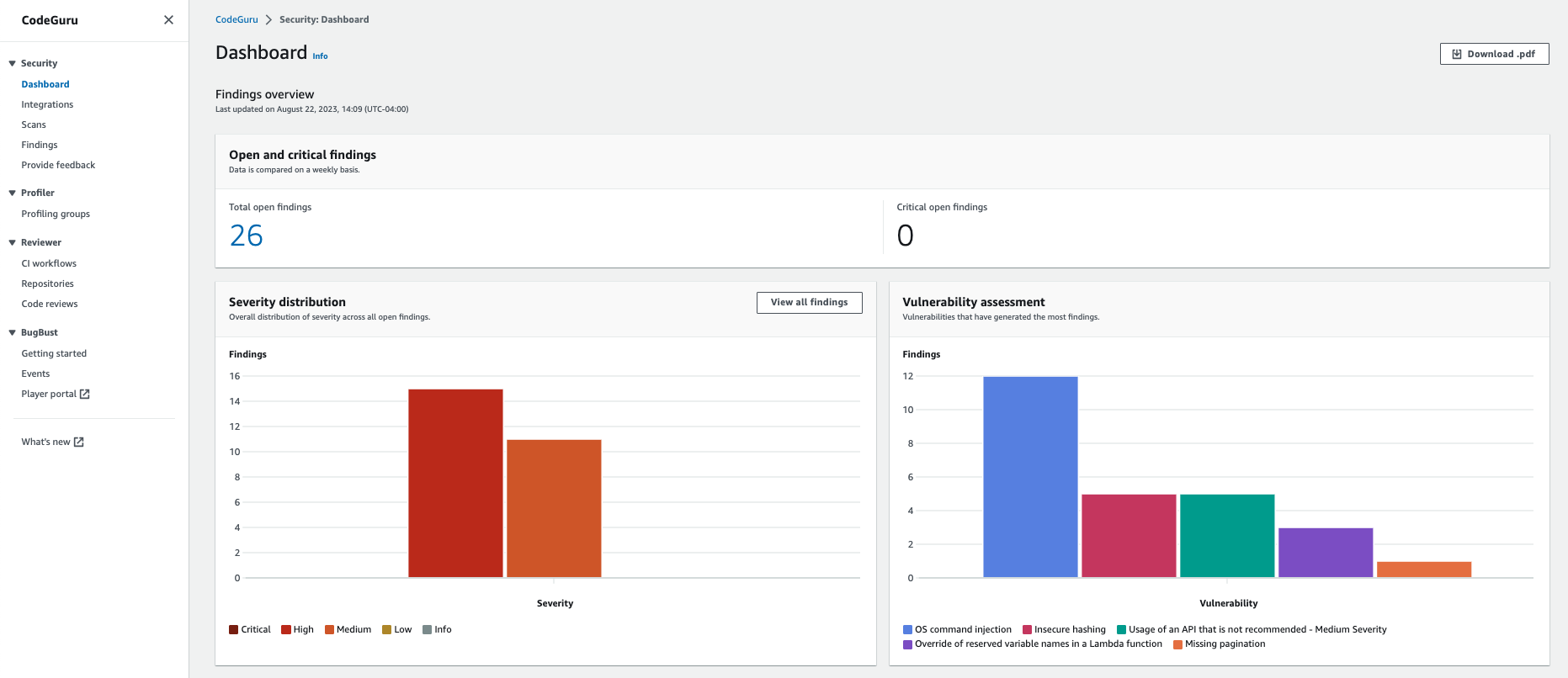
Task: Click the download icon in Download .pdf button
Action: (1457, 54)
